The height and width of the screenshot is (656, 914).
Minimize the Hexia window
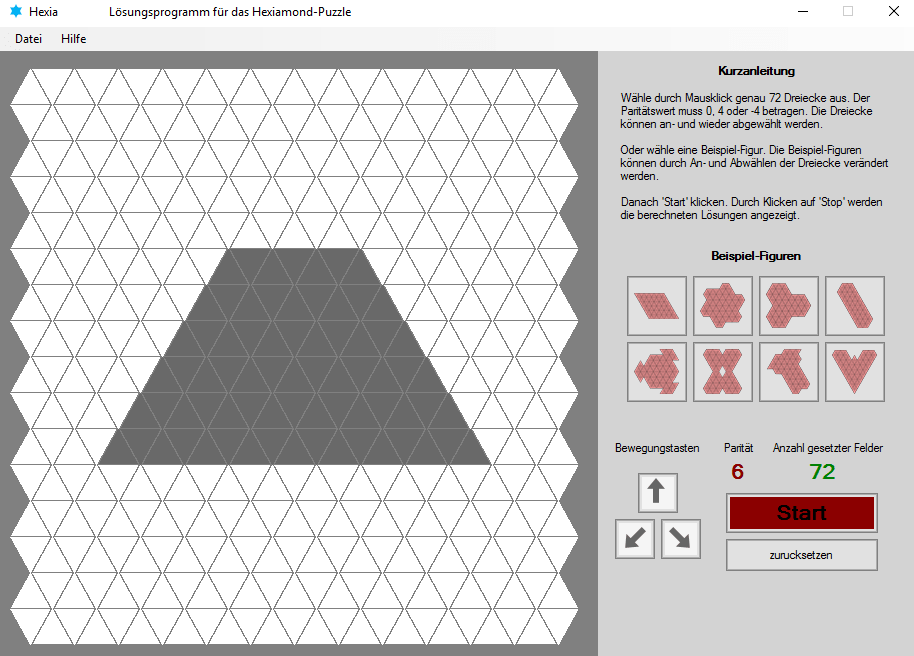[x=803, y=12]
